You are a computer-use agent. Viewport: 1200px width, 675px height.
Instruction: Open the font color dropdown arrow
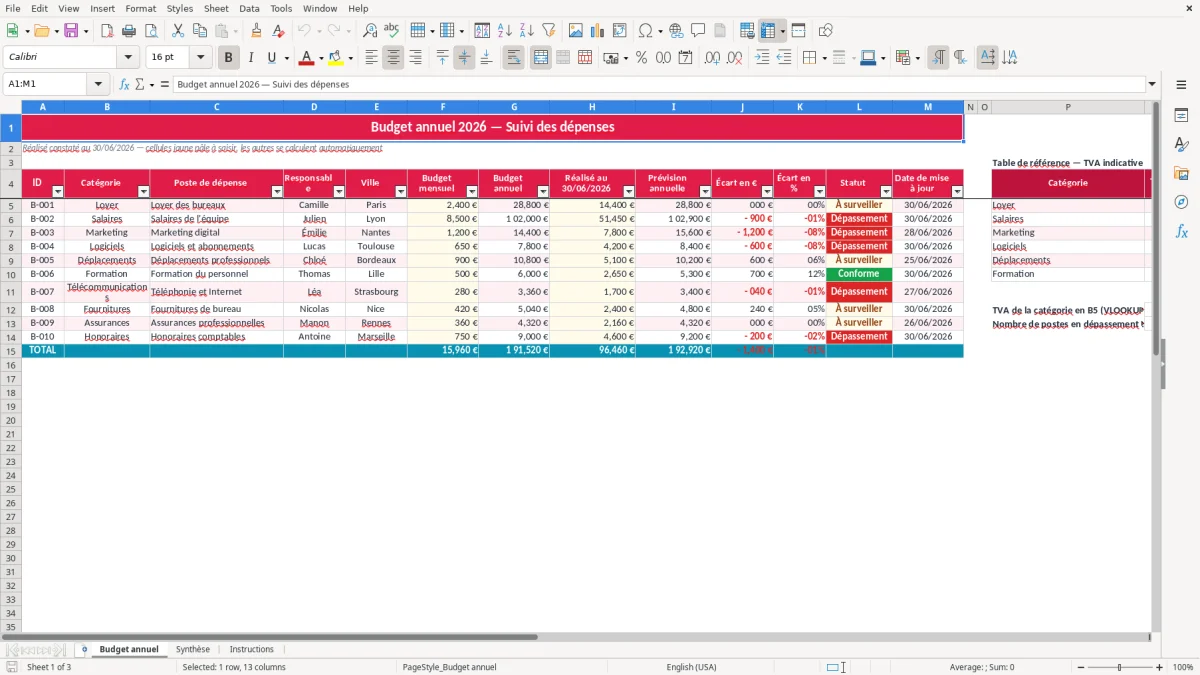point(320,58)
